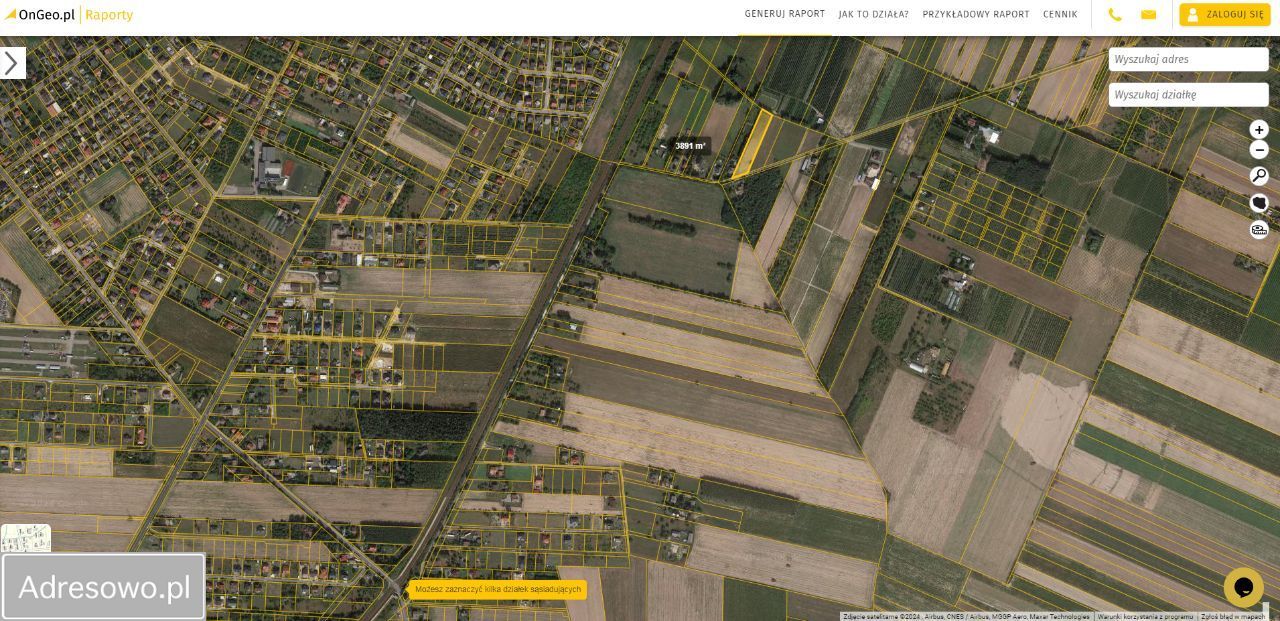Screen dimensions: 1280x621
Task: Open the Jak to działa? menu item
Action: pyautogui.click(x=874, y=15)
